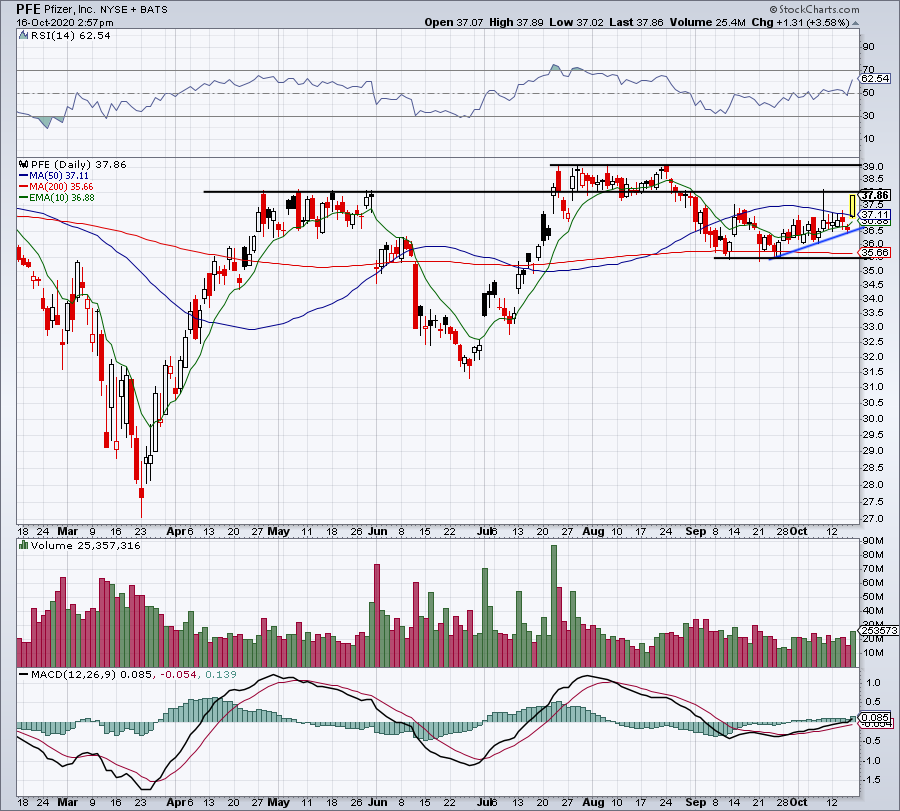Screen dimensions: 900x811
Task: Click the 27.0 price level on the right axis
Action: (872, 519)
